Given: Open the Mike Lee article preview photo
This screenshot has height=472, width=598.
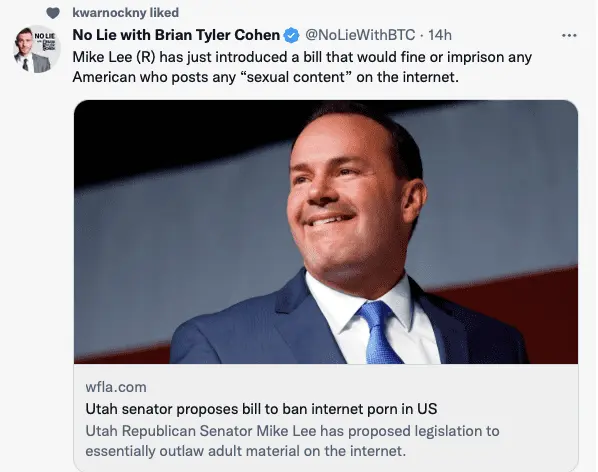Looking at the screenshot, I should (x=326, y=232).
